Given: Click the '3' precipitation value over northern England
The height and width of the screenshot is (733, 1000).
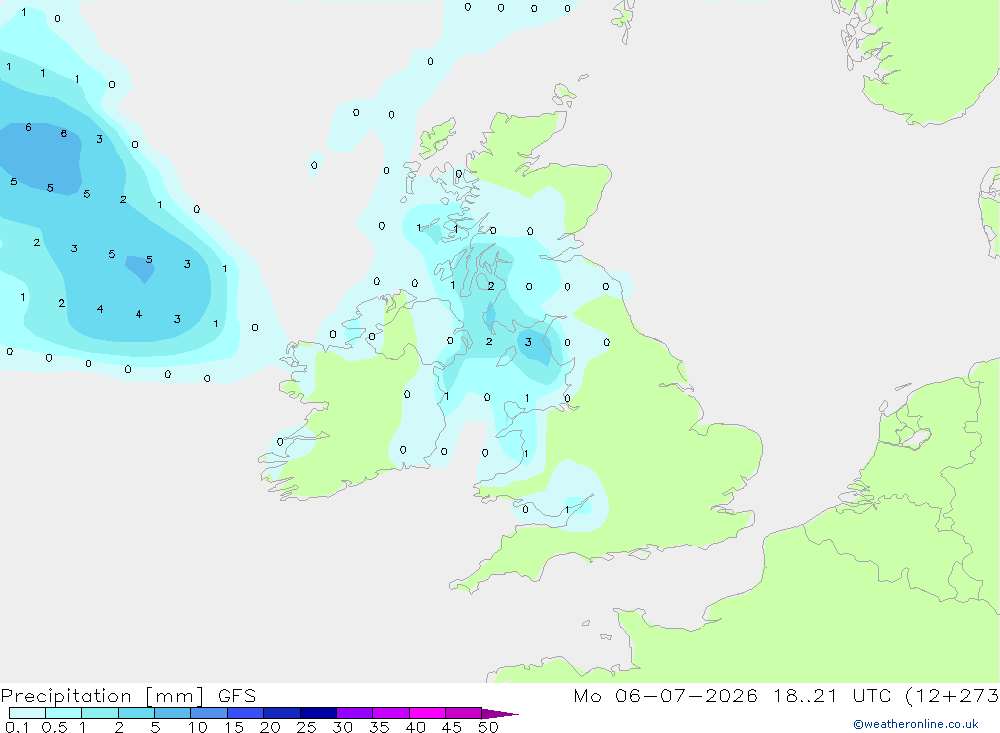Looking at the screenshot, I should (528, 343).
